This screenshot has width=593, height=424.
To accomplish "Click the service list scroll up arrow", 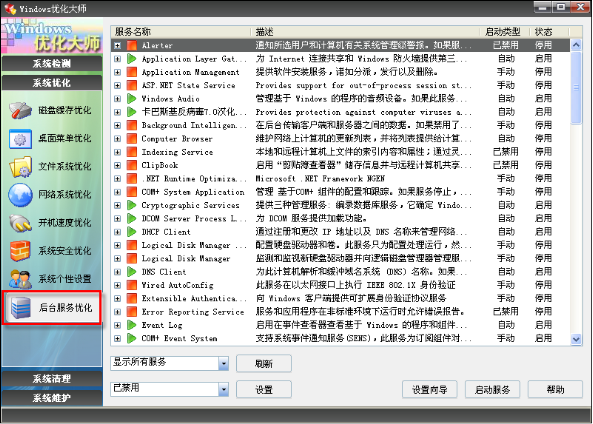I will click(x=576, y=45).
